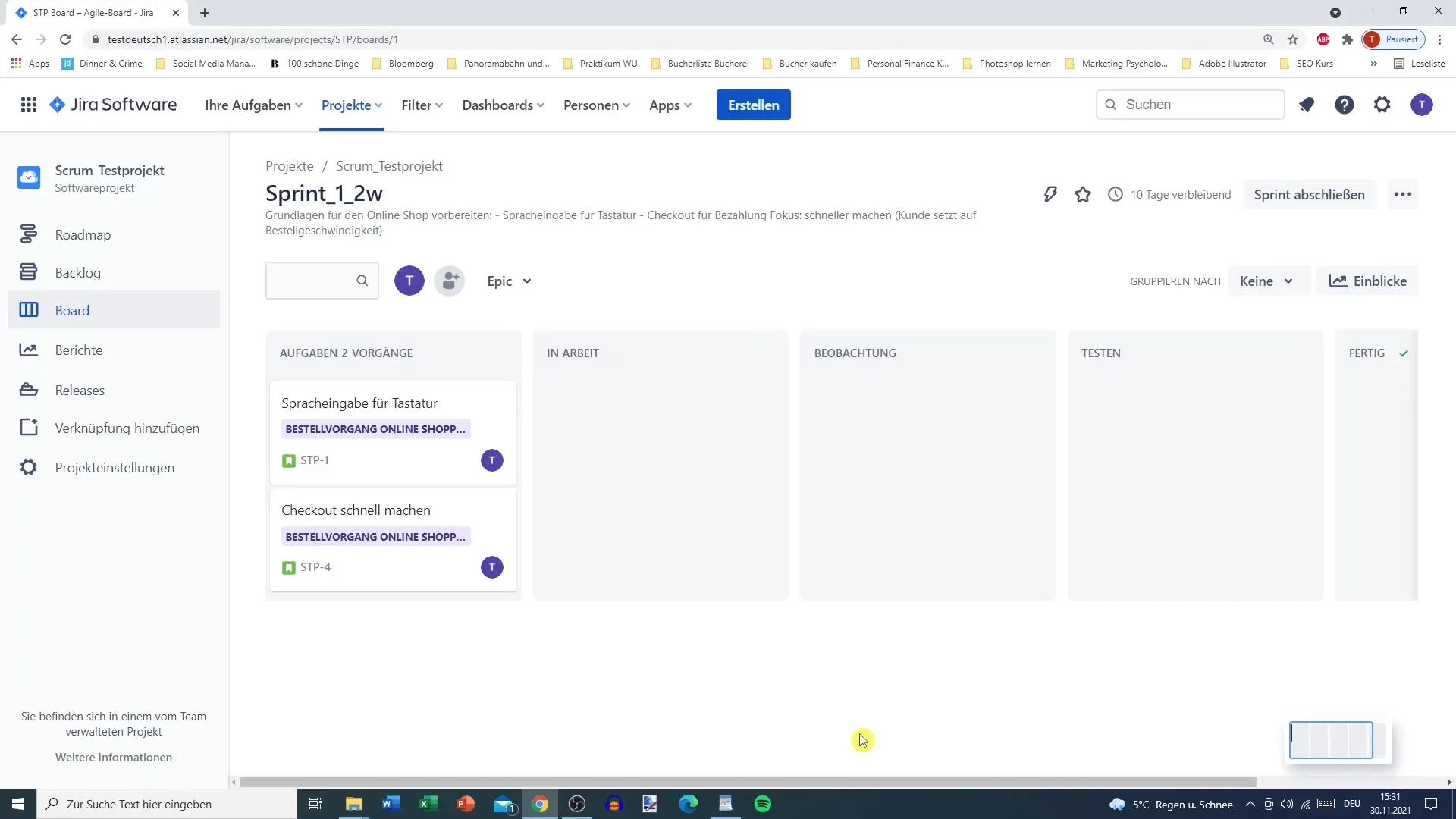Navigate to Backlog view
Viewport: 1456px width, 819px height.
click(x=78, y=272)
